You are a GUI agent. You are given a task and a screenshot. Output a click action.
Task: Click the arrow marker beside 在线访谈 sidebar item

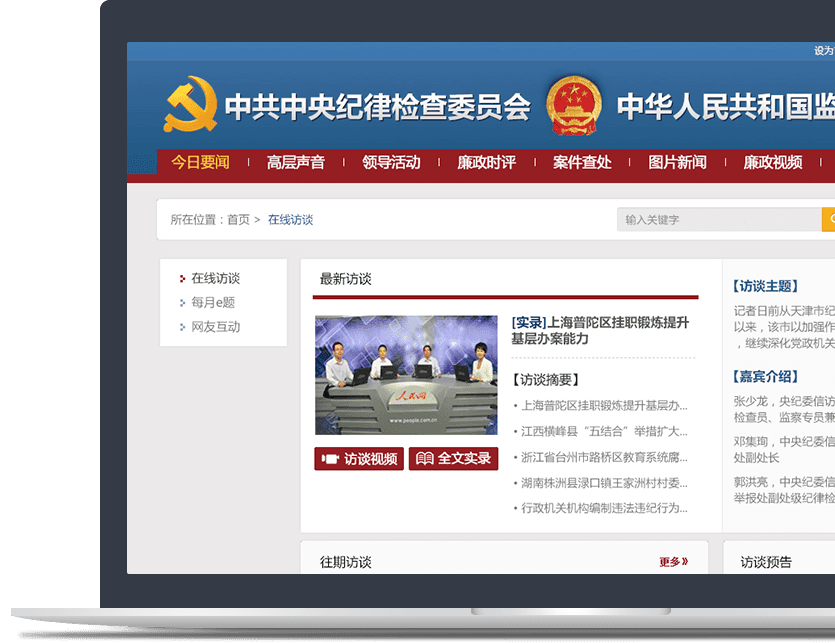tap(183, 278)
